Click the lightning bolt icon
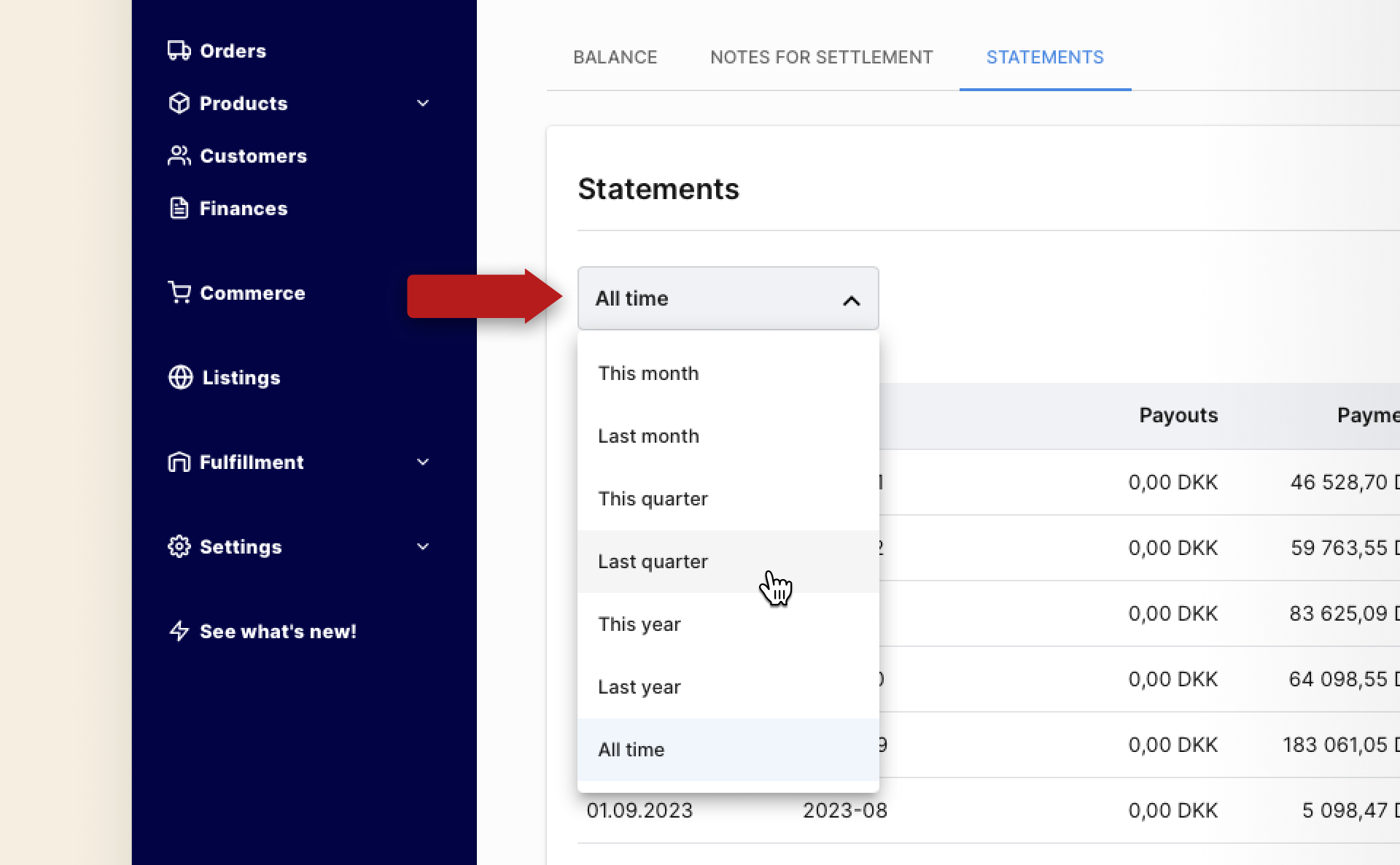The height and width of the screenshot is (865, 1400). pos(179,631)
